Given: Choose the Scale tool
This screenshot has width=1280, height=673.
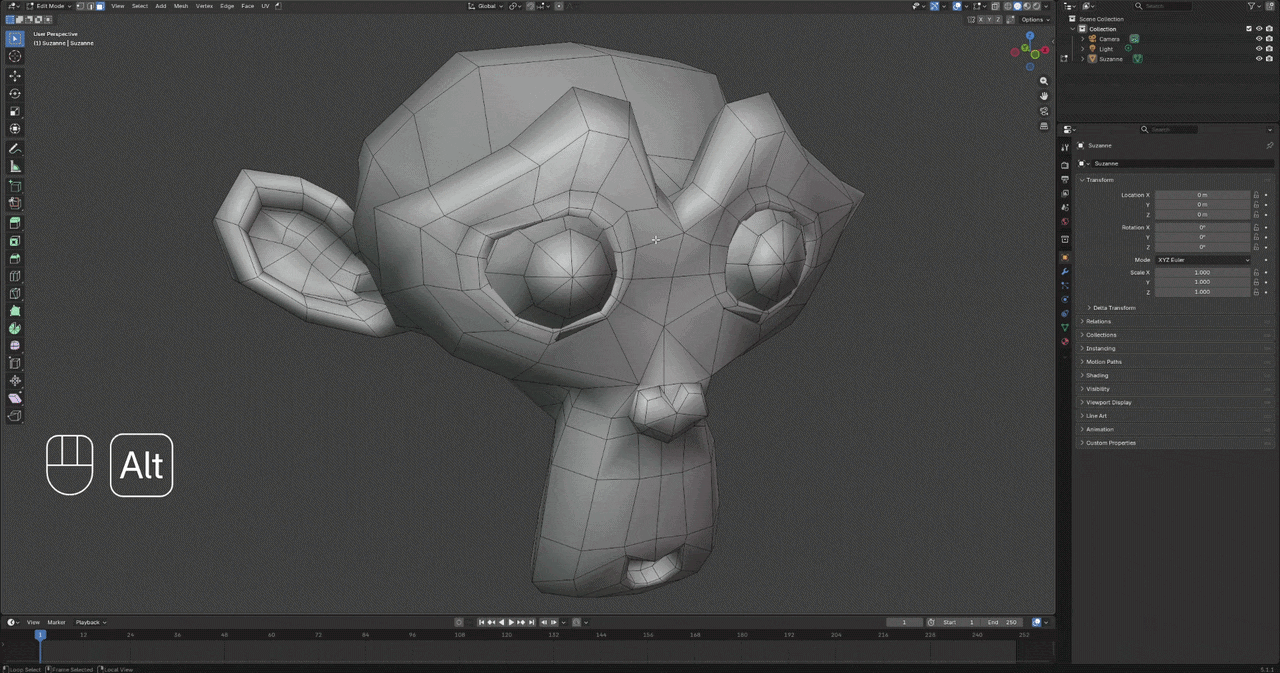Looking at the screenshot, I should pyautogui.click(x=15, y=111).
